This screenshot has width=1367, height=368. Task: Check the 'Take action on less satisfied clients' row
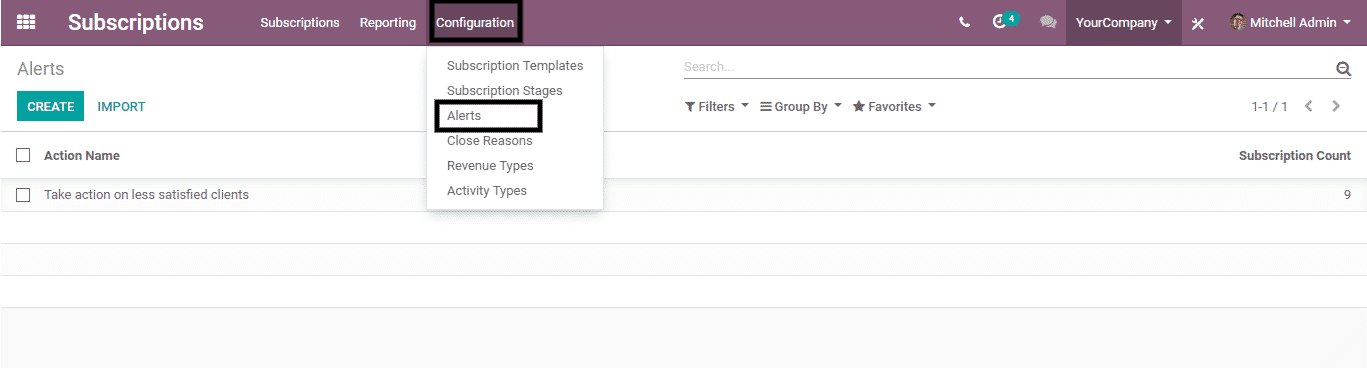click(23, 195)
